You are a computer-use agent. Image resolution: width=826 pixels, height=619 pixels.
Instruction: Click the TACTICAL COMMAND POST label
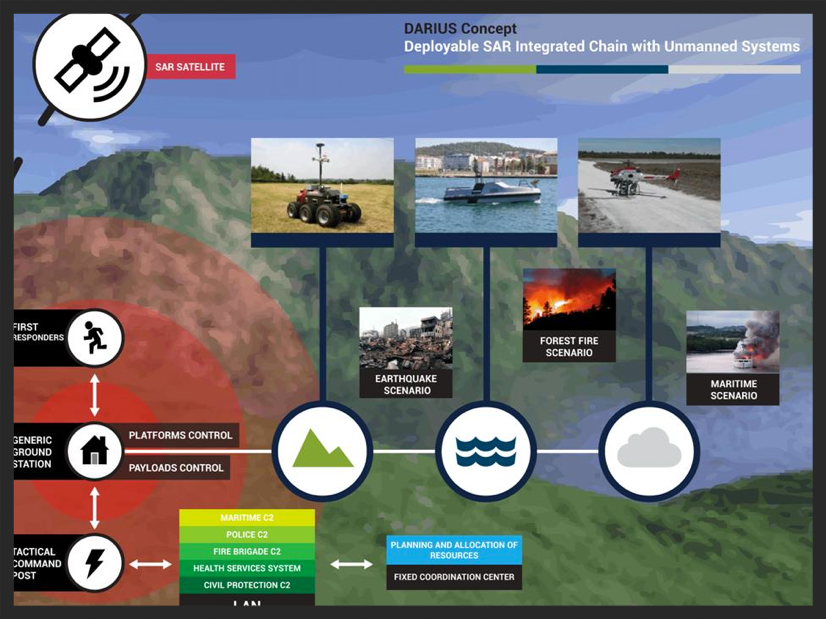click(x=37, y=564)
